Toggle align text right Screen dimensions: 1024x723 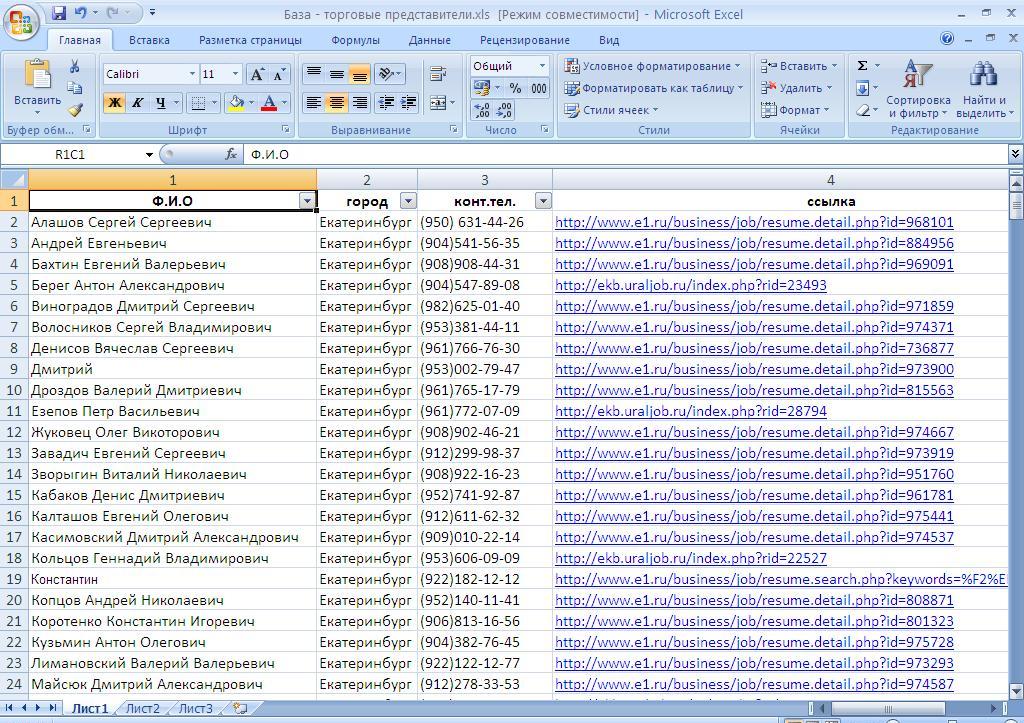[359, 103]
